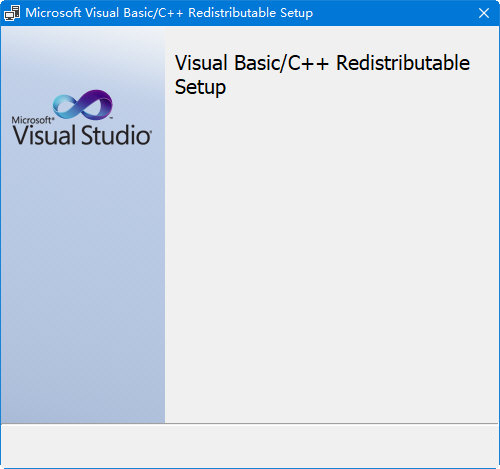
Task: Click 'C++' in the main heading
Action: pos(308,63)
